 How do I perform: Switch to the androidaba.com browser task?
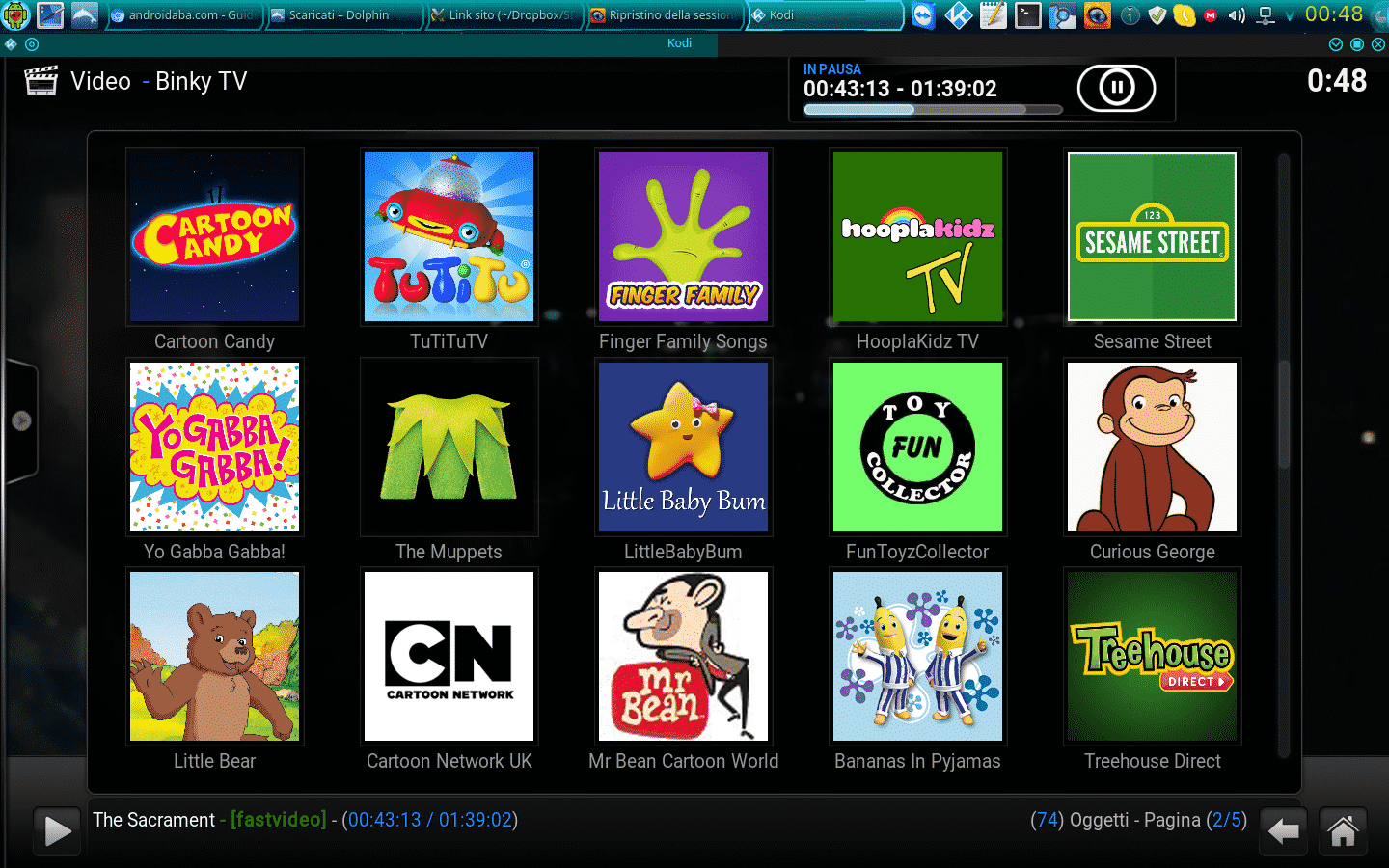point(183,15)
